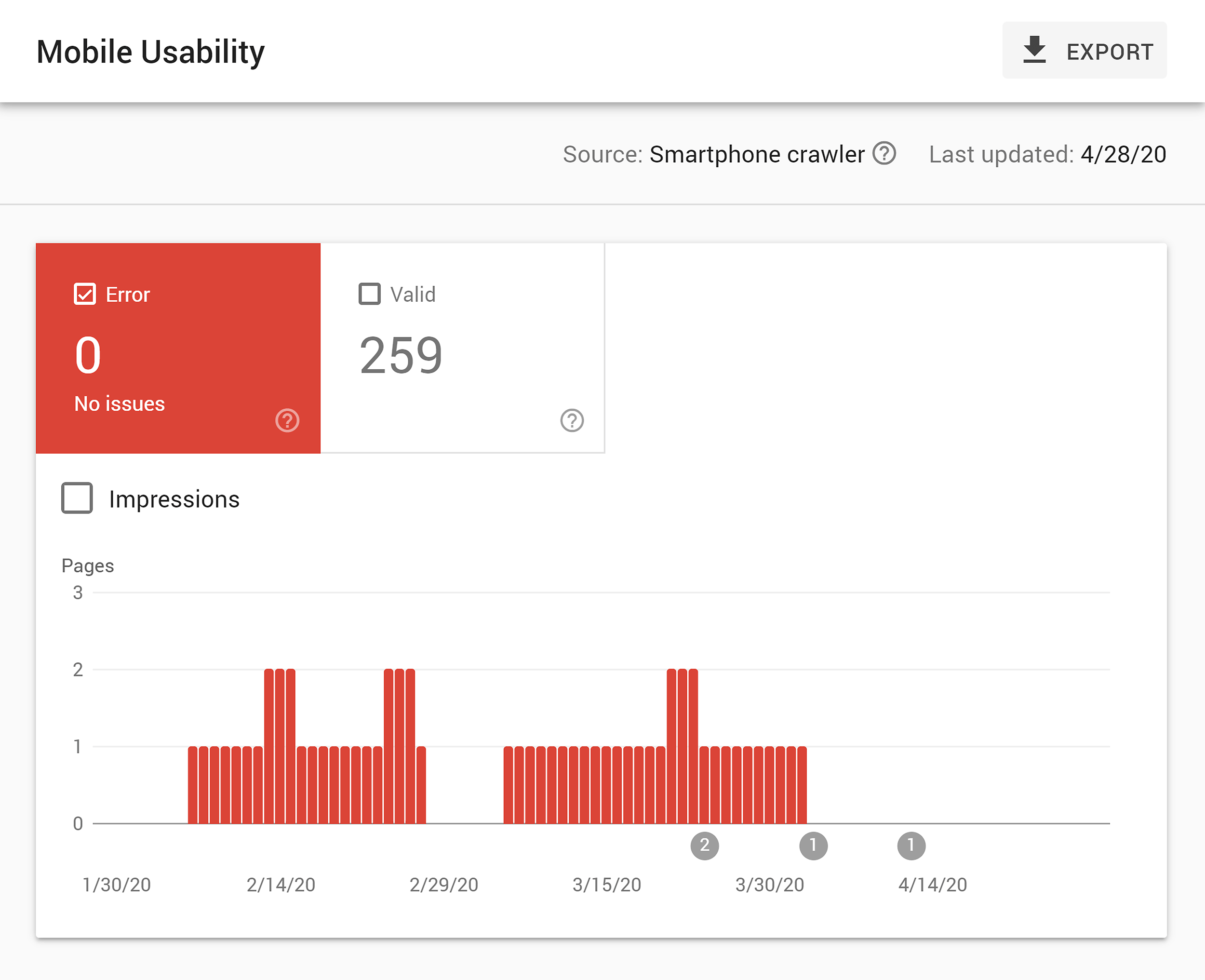The image size is (1205, 980).
Task: Click the annotation marker labeled 2
Action: [x=704, y=846]
